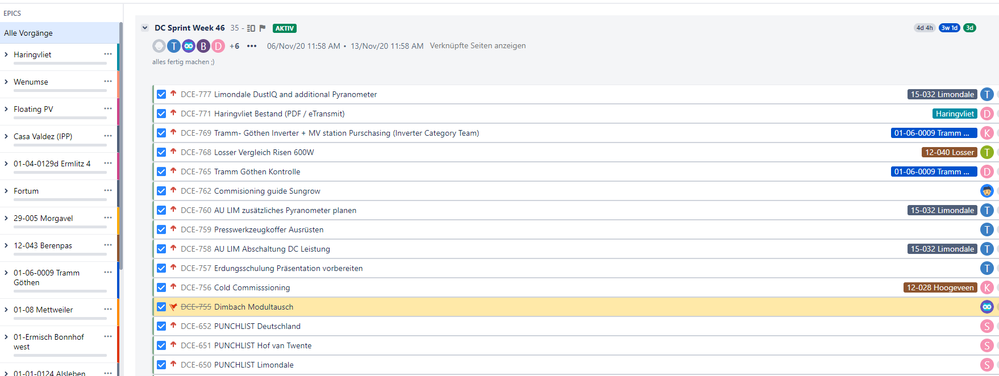999x376 pixels.
Task: Toggle checkbox for DCE-755 Dimbach Modultausch
Action: pos(162,307)
